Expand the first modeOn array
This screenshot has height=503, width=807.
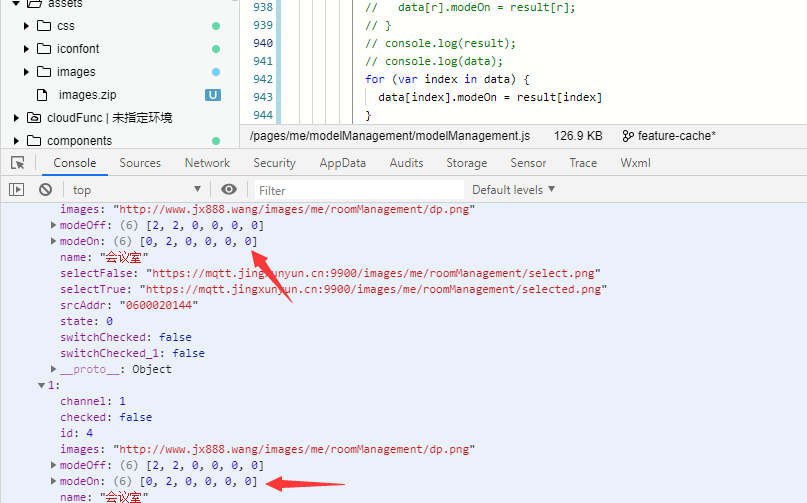tap(53, 241)
